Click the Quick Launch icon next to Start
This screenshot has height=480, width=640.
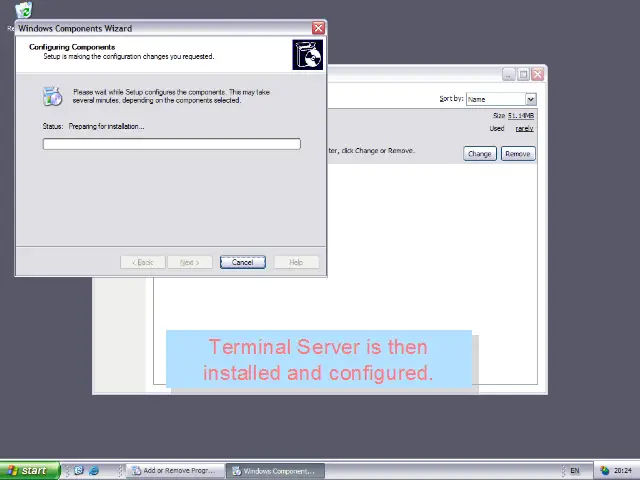pyautogui.click(x=79, y=470)
